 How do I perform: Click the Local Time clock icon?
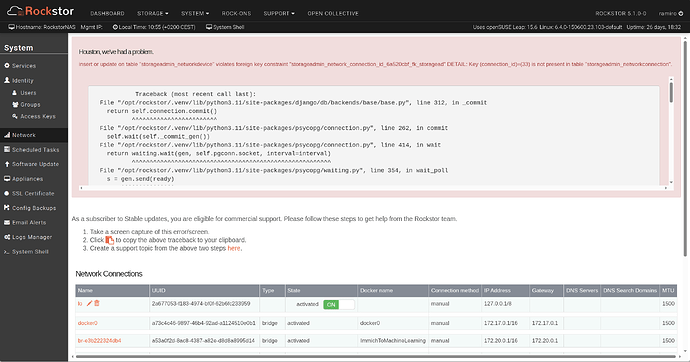(x=115, y=27)
